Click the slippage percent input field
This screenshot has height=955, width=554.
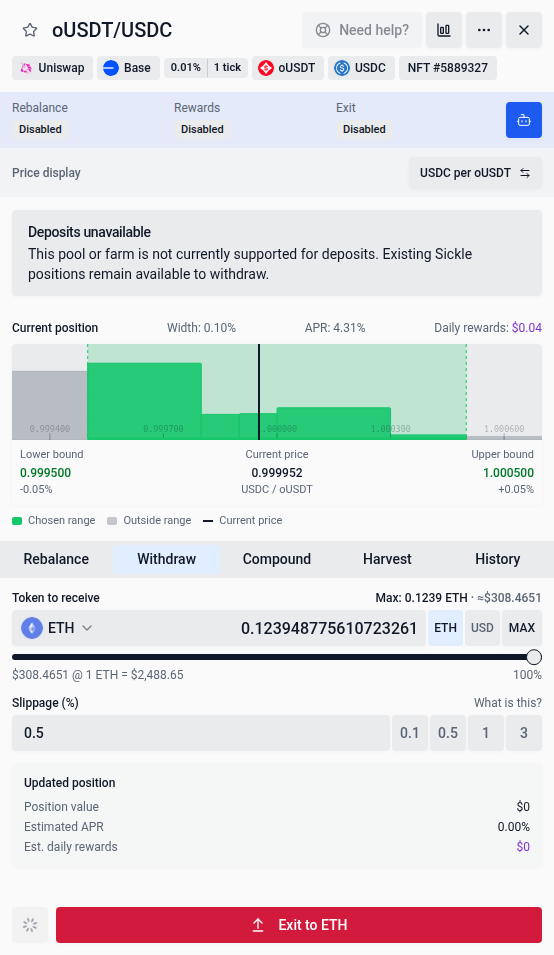(x=201, y=733)
